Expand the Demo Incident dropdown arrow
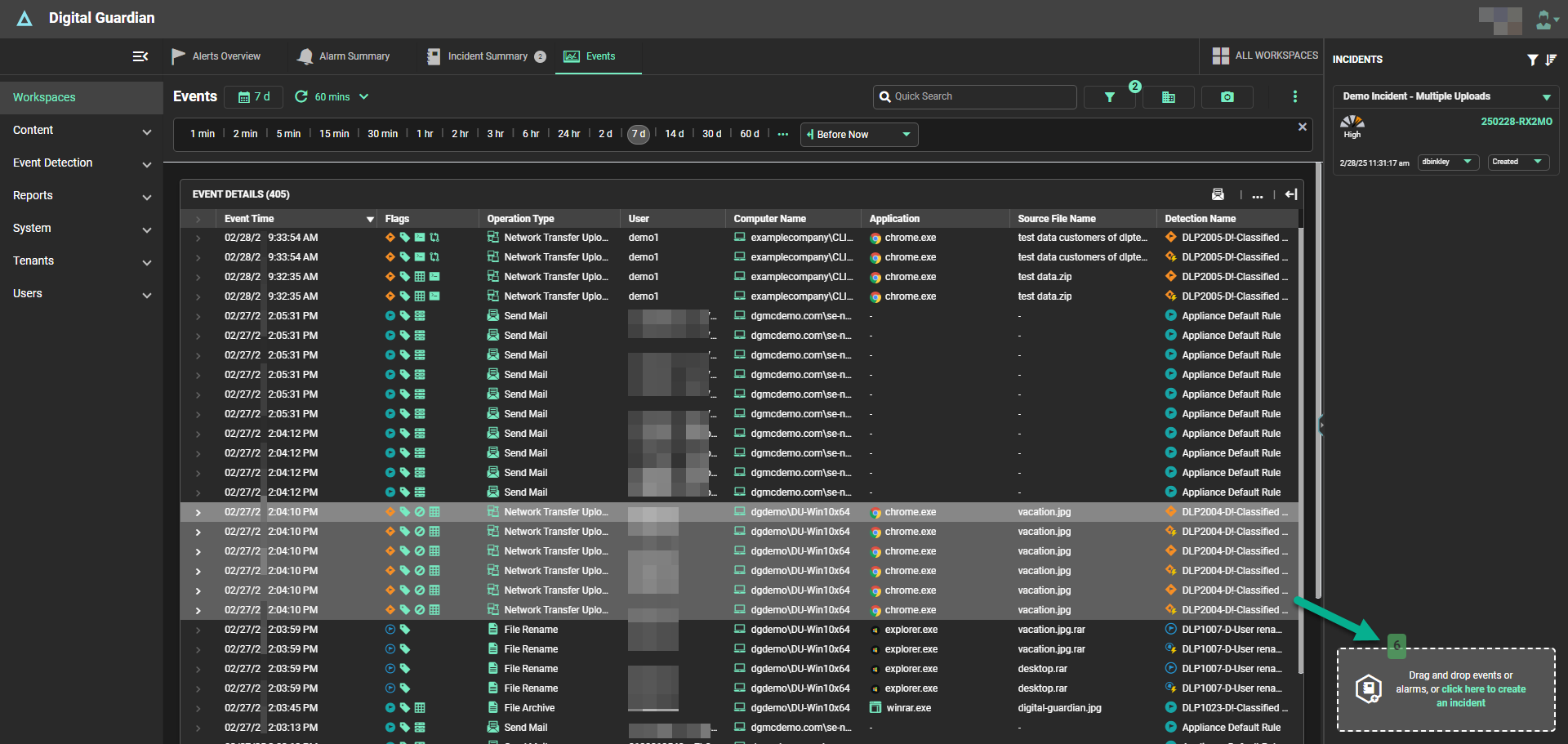Viewport: 1568px width, 744px height. click(x=1546, y=97)
